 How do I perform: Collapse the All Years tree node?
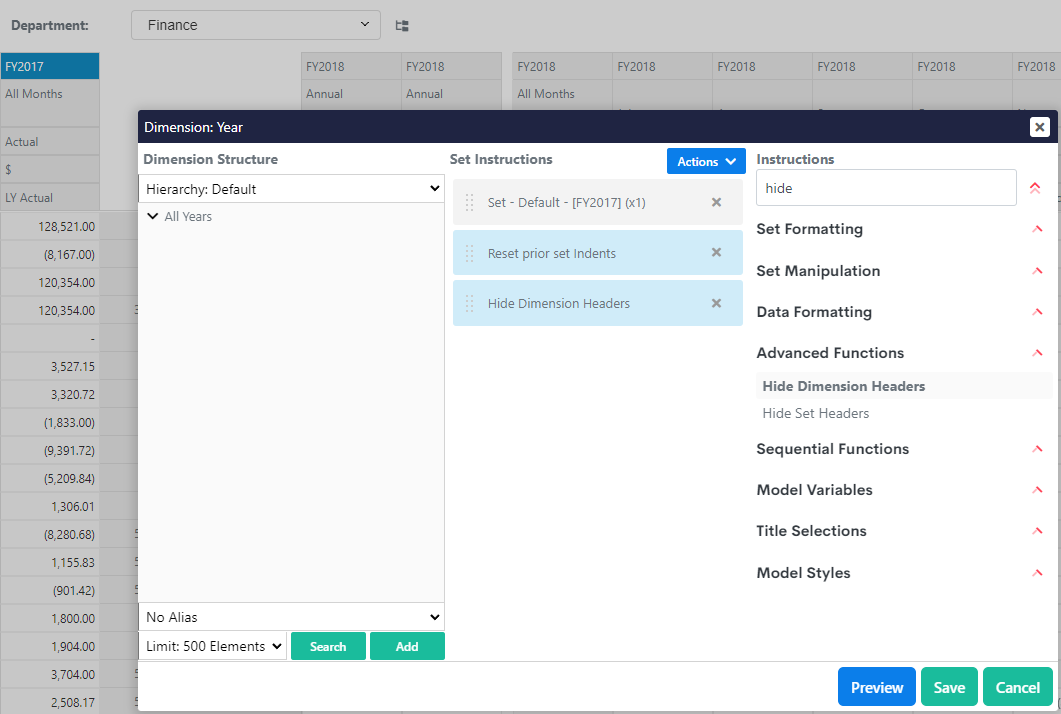pos(152,216)
